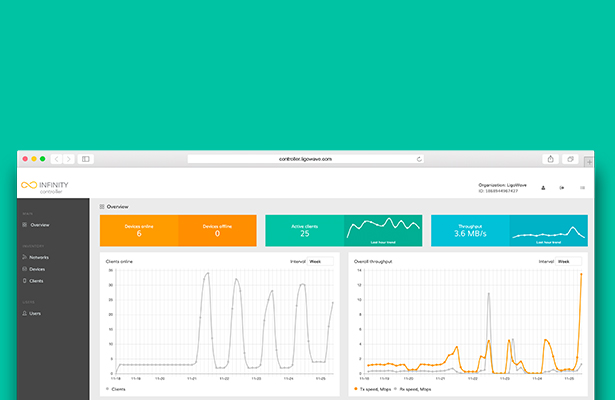Click the browser back arrow
The height and width of the screenshot is (400, 615).
point(57,159)
